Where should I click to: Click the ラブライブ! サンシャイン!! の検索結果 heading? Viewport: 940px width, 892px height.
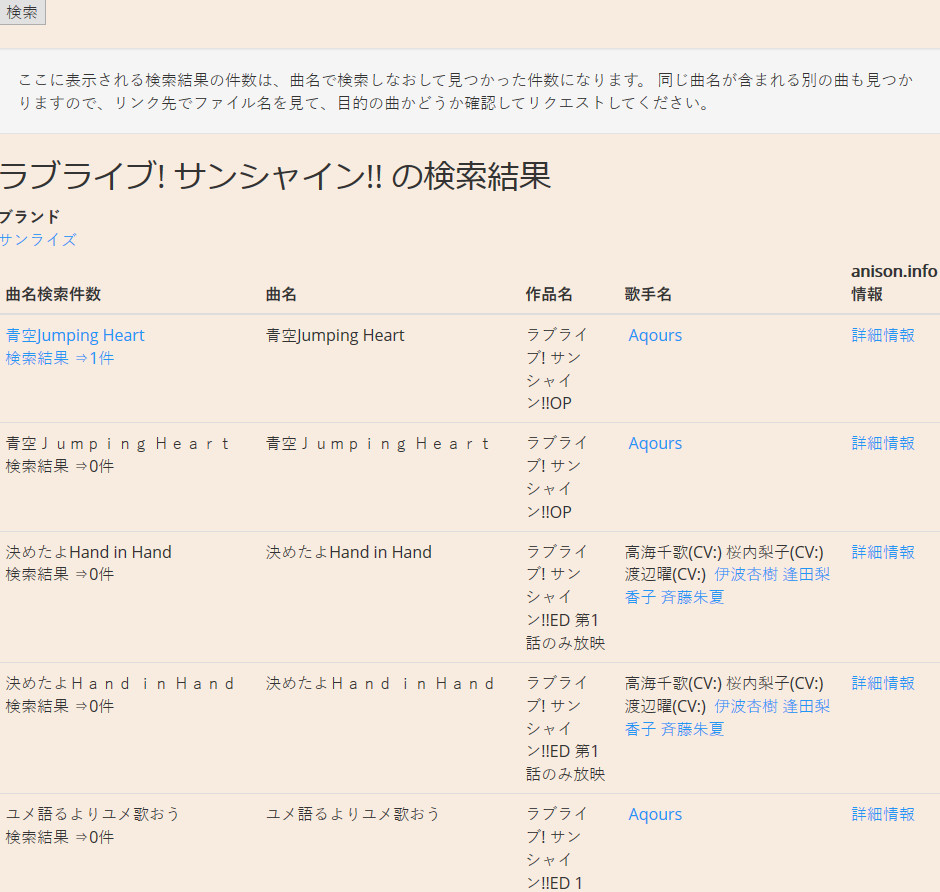tap(275, 176)
